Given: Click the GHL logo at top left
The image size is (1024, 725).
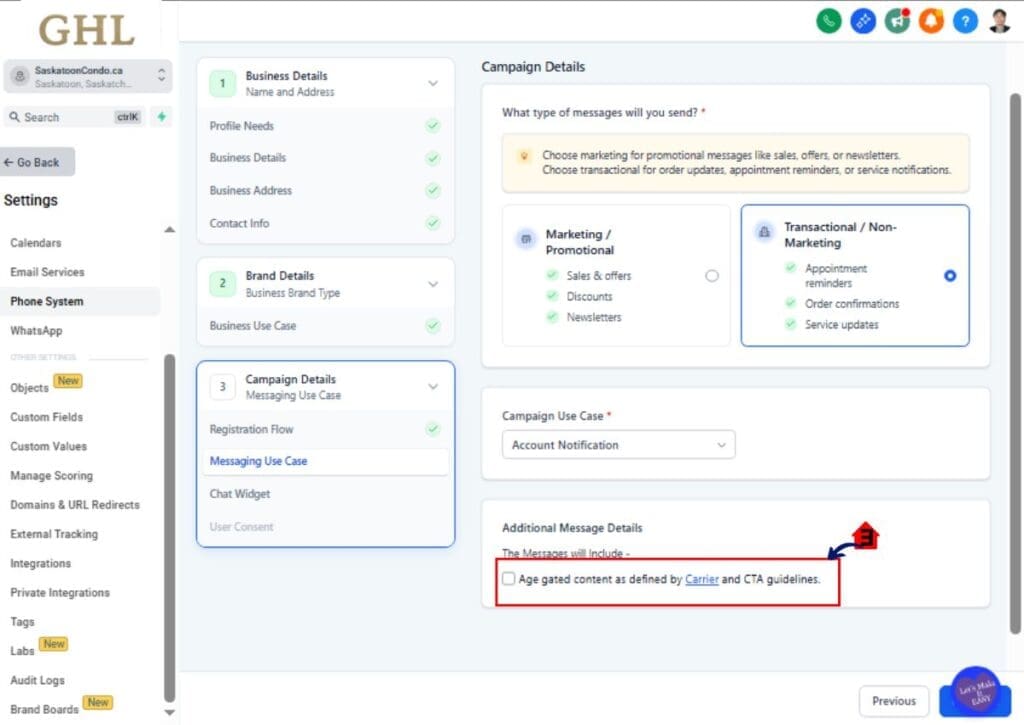Looking at the screenshot, I should [86, 30].
